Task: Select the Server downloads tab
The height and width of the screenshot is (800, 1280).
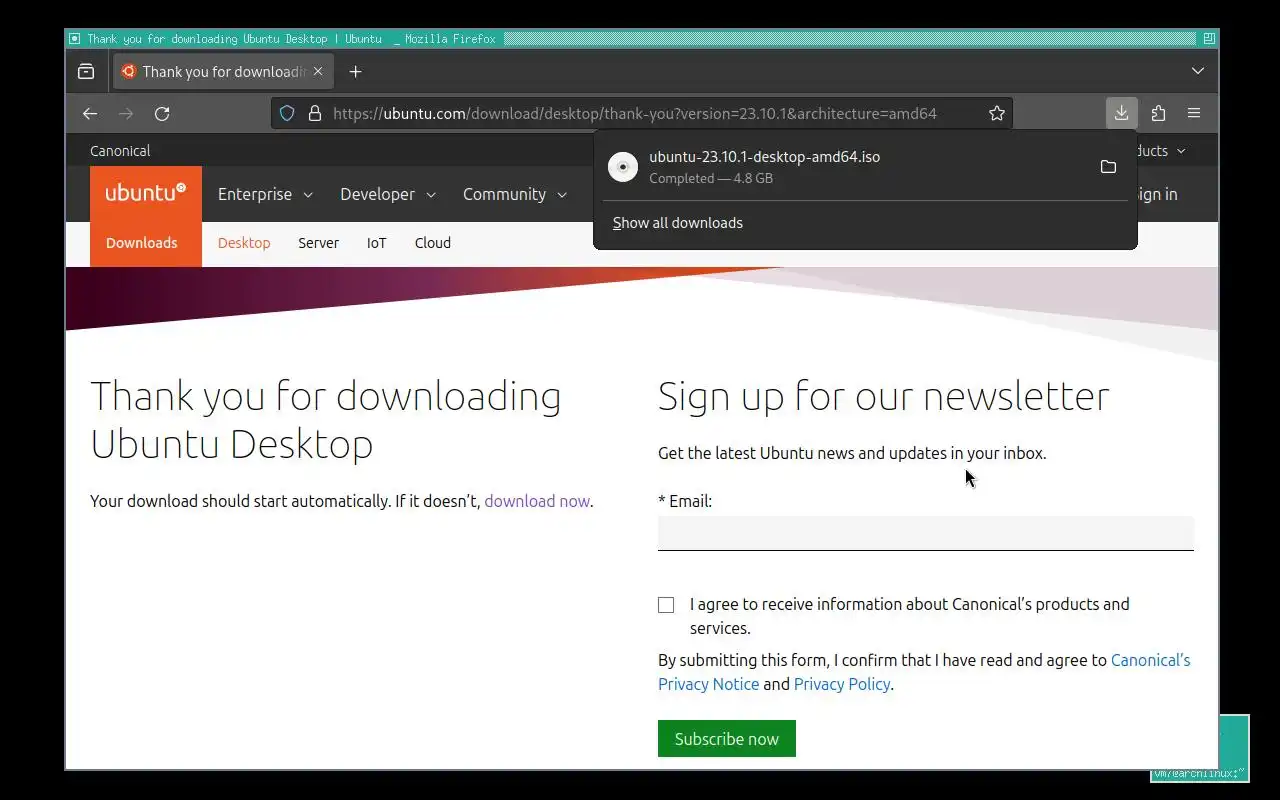Action: (318, 243)
